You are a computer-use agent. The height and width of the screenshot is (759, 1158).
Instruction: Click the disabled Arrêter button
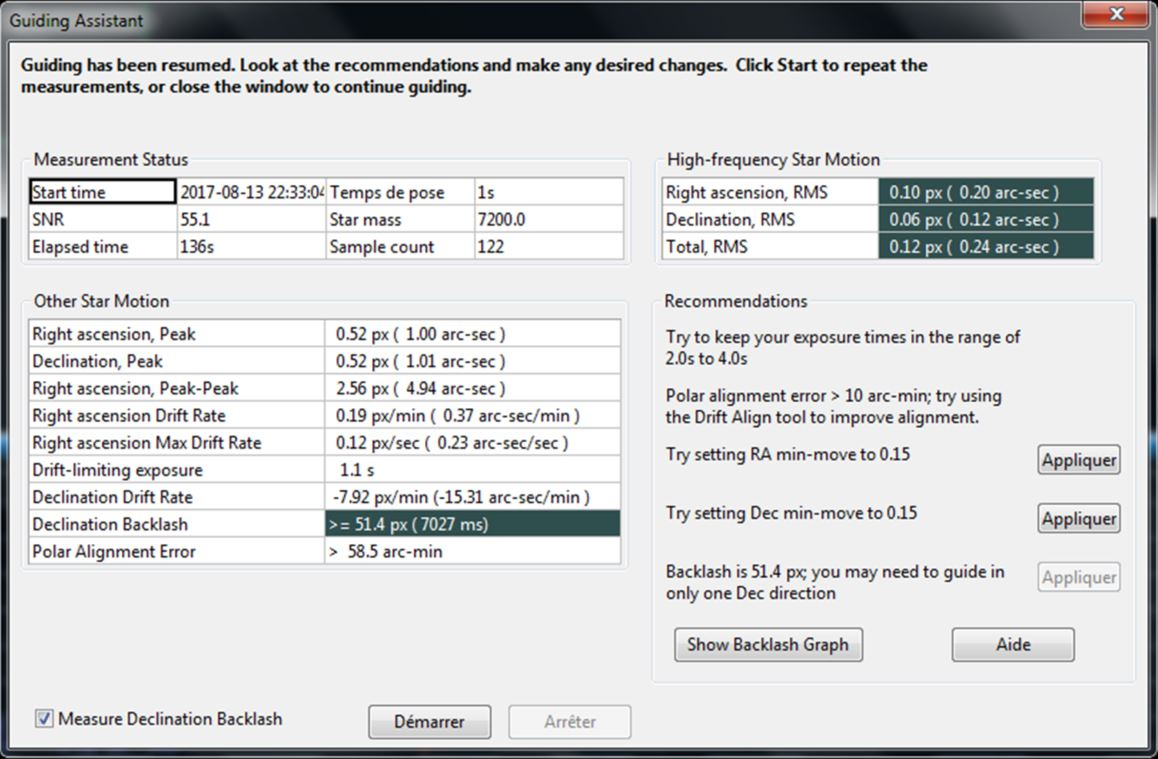pos(569,721)
